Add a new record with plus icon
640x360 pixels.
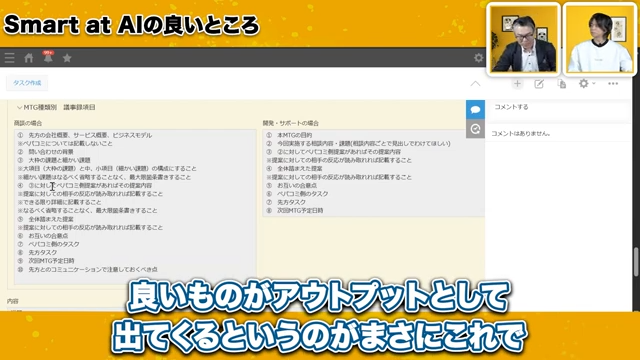[517, 84]
